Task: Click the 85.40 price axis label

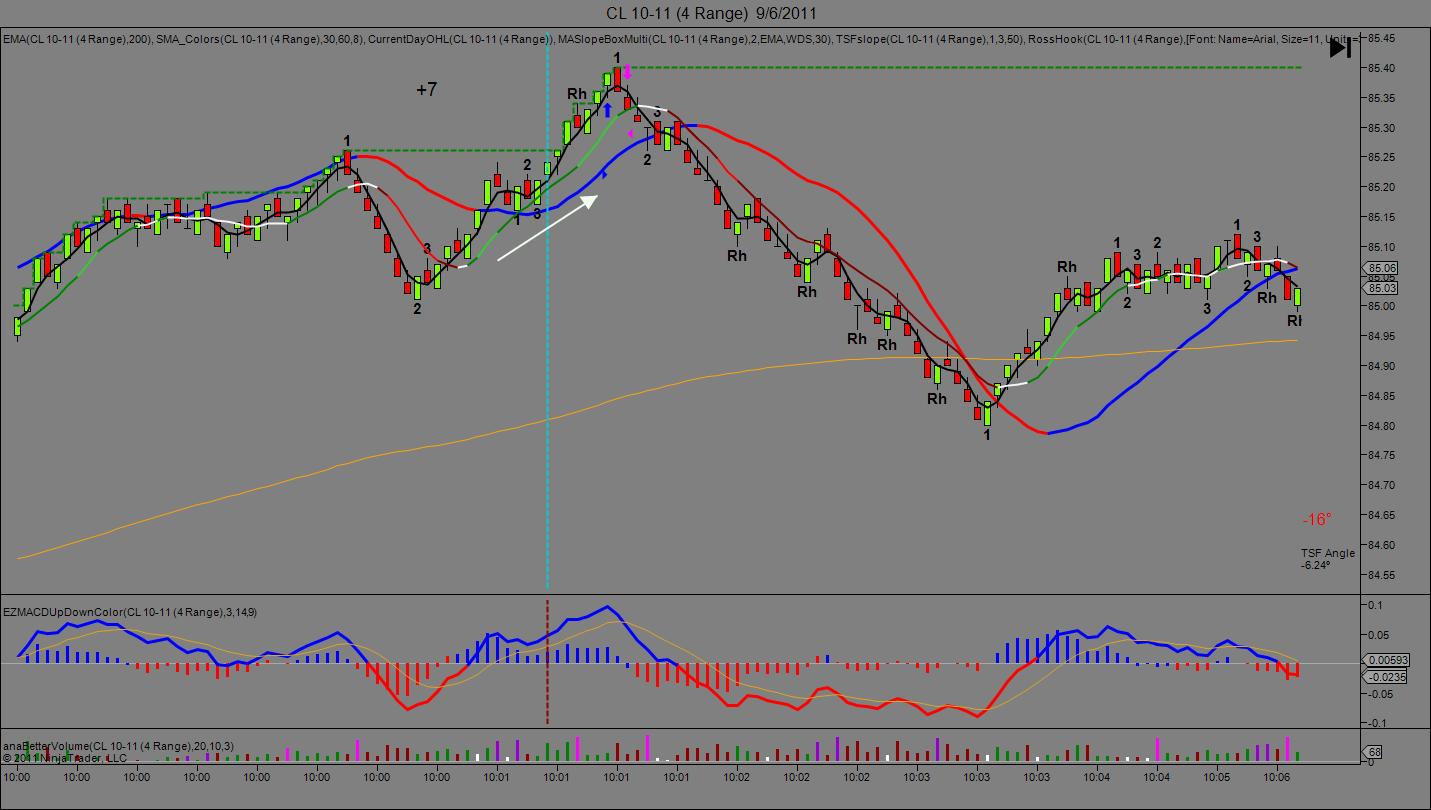Action: coord(1384,68)
